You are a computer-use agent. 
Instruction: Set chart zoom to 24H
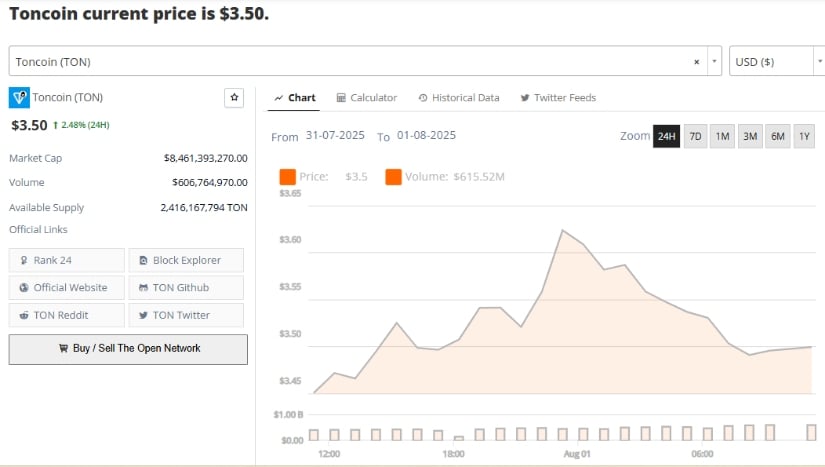point(666,136)
